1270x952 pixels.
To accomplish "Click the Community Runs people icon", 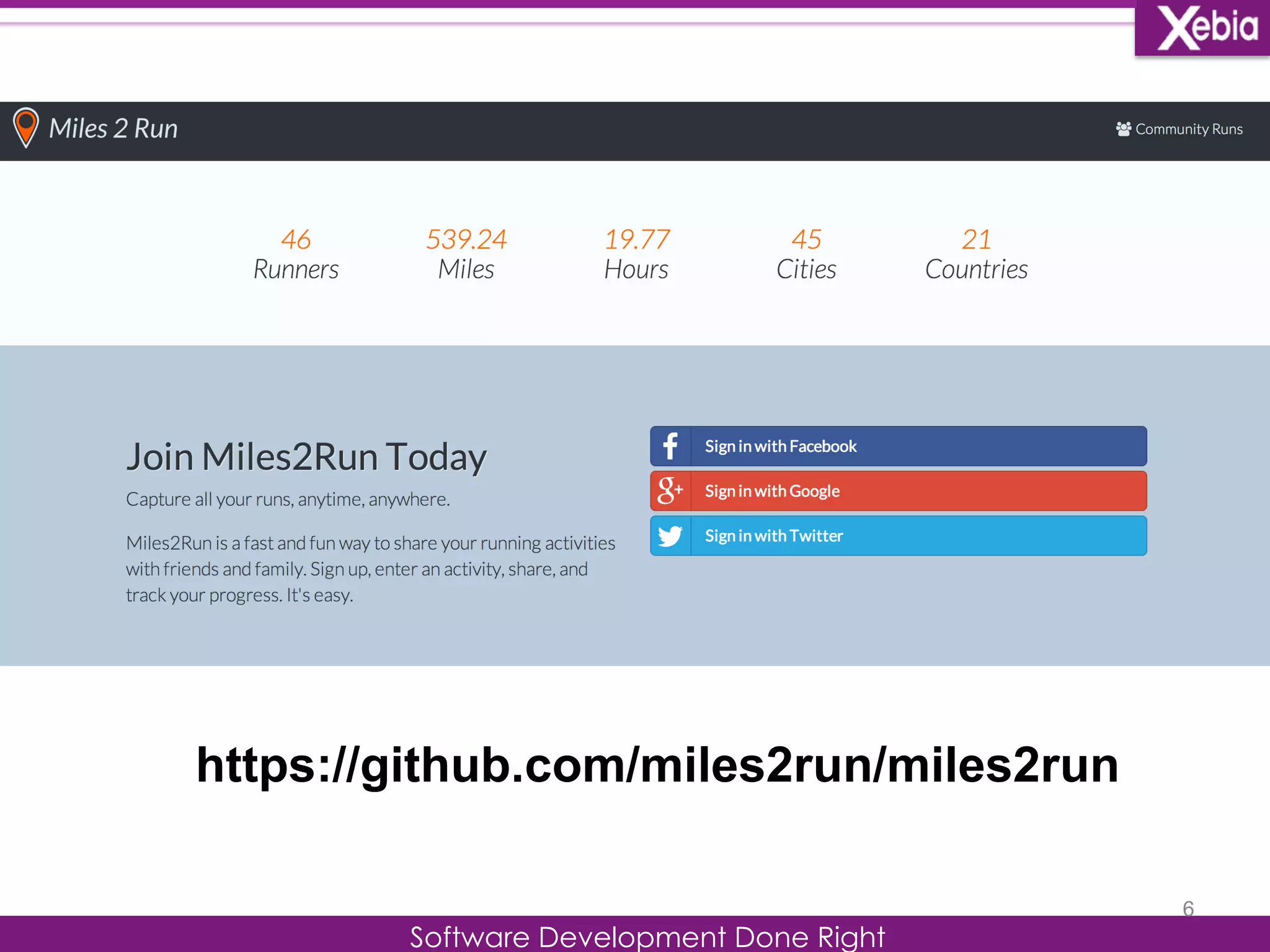I will [x=1123, y=129].
